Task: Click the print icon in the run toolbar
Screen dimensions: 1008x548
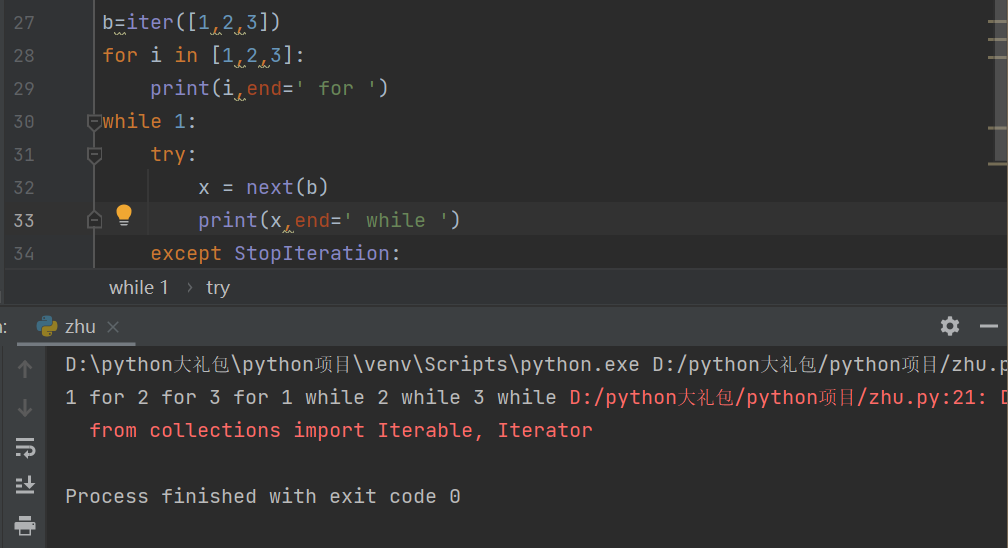Action: coord(26,524)
